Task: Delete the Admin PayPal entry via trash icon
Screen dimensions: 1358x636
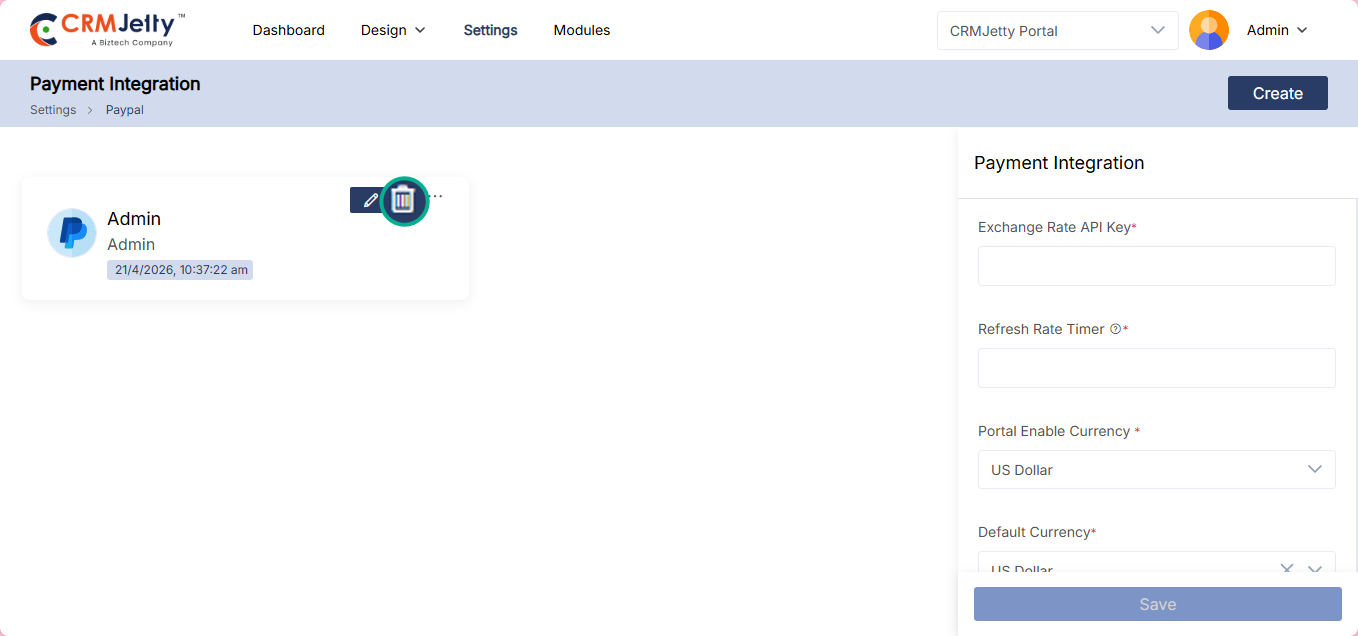Action: (x=403, y=200)
